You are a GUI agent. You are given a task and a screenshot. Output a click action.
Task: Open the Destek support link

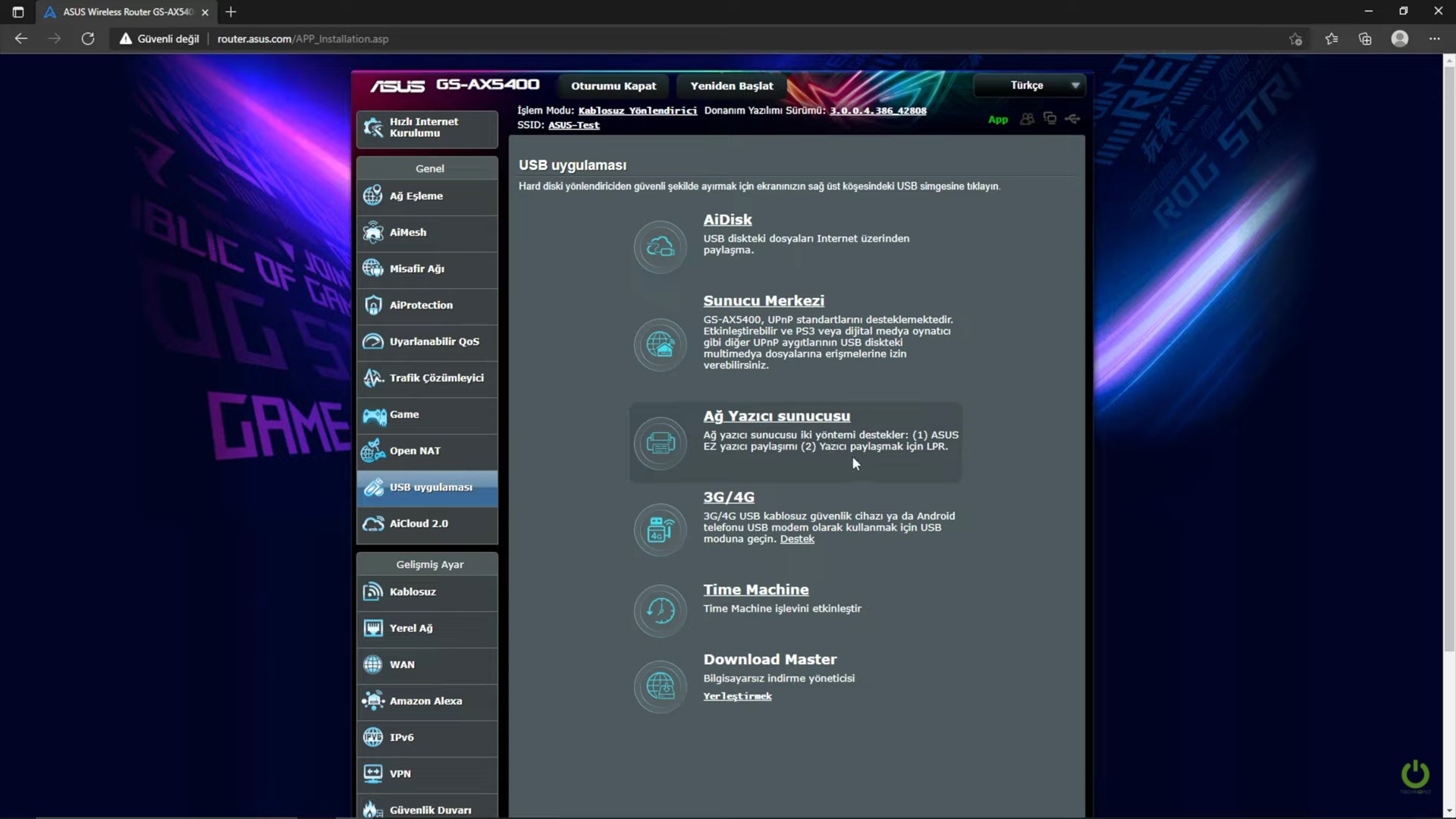[797, 539]
